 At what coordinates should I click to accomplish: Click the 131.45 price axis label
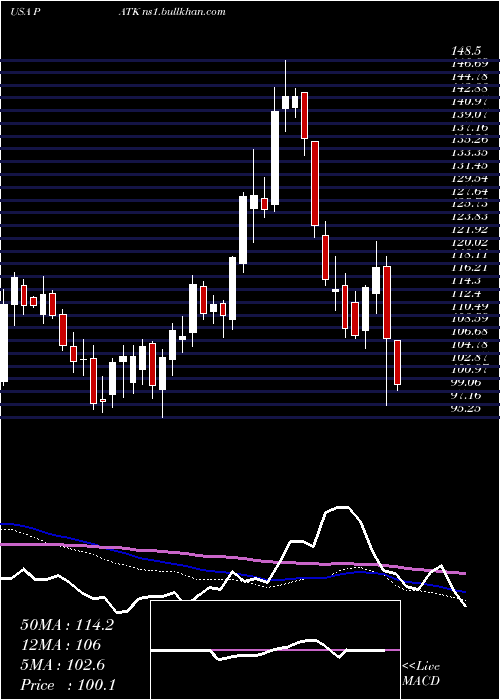pos(469,166)
